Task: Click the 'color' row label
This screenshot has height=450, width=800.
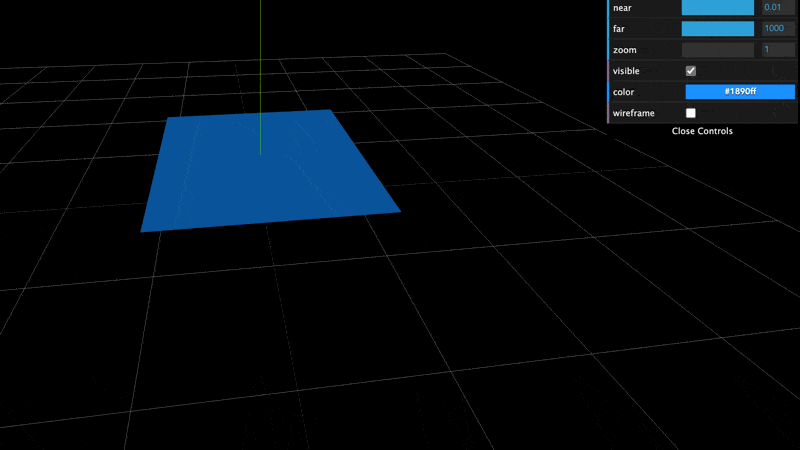Action: (x=623, y=92)
